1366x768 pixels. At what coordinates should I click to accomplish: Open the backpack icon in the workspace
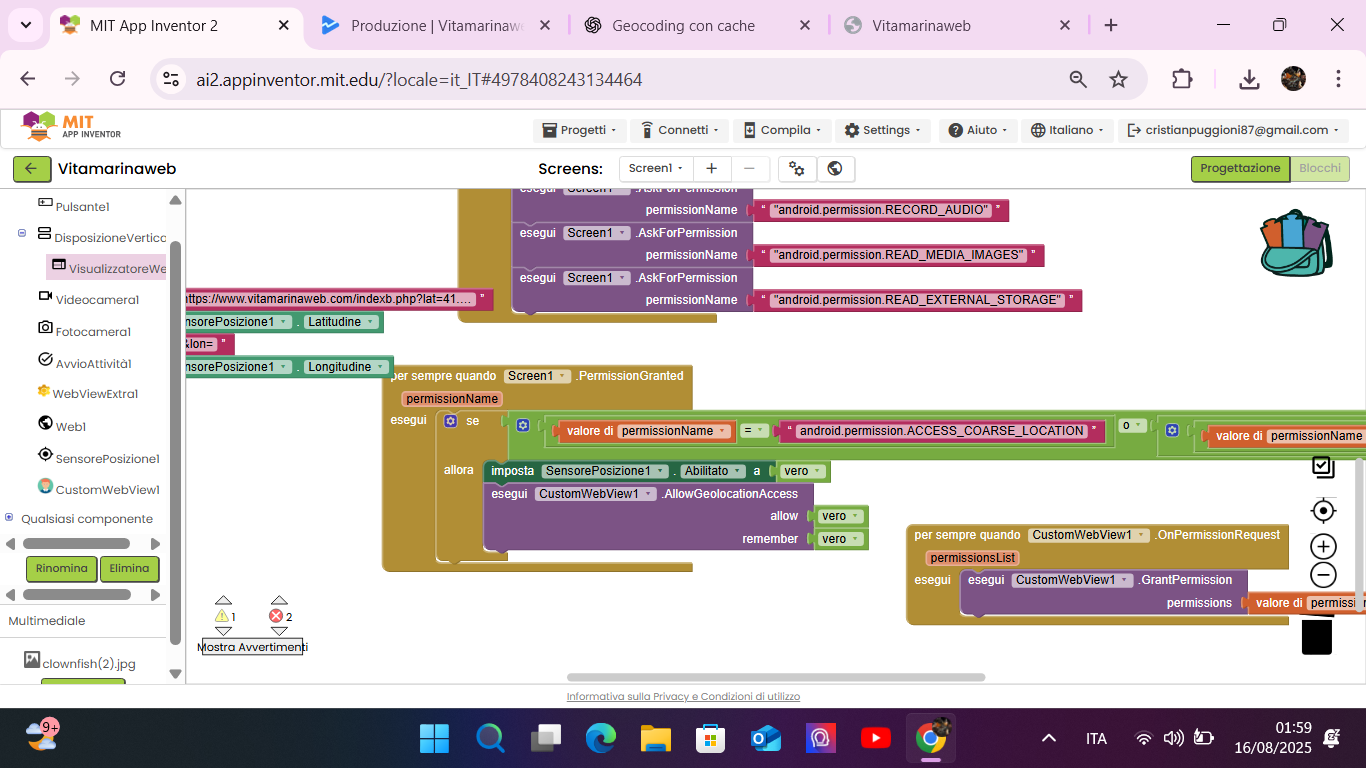click(x=1295, y=243)
